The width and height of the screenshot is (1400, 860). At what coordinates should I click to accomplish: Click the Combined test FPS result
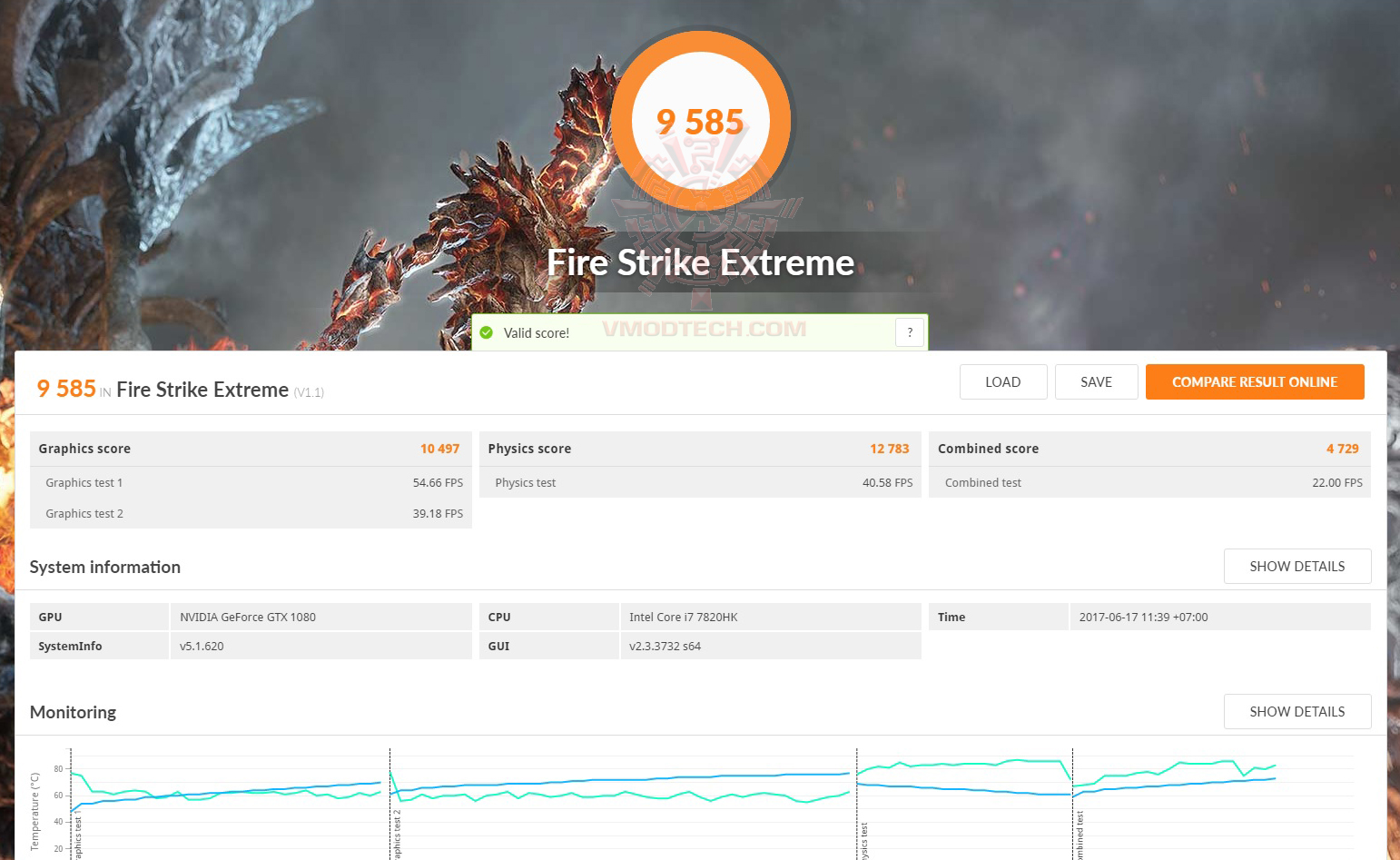click(1336, 482)
